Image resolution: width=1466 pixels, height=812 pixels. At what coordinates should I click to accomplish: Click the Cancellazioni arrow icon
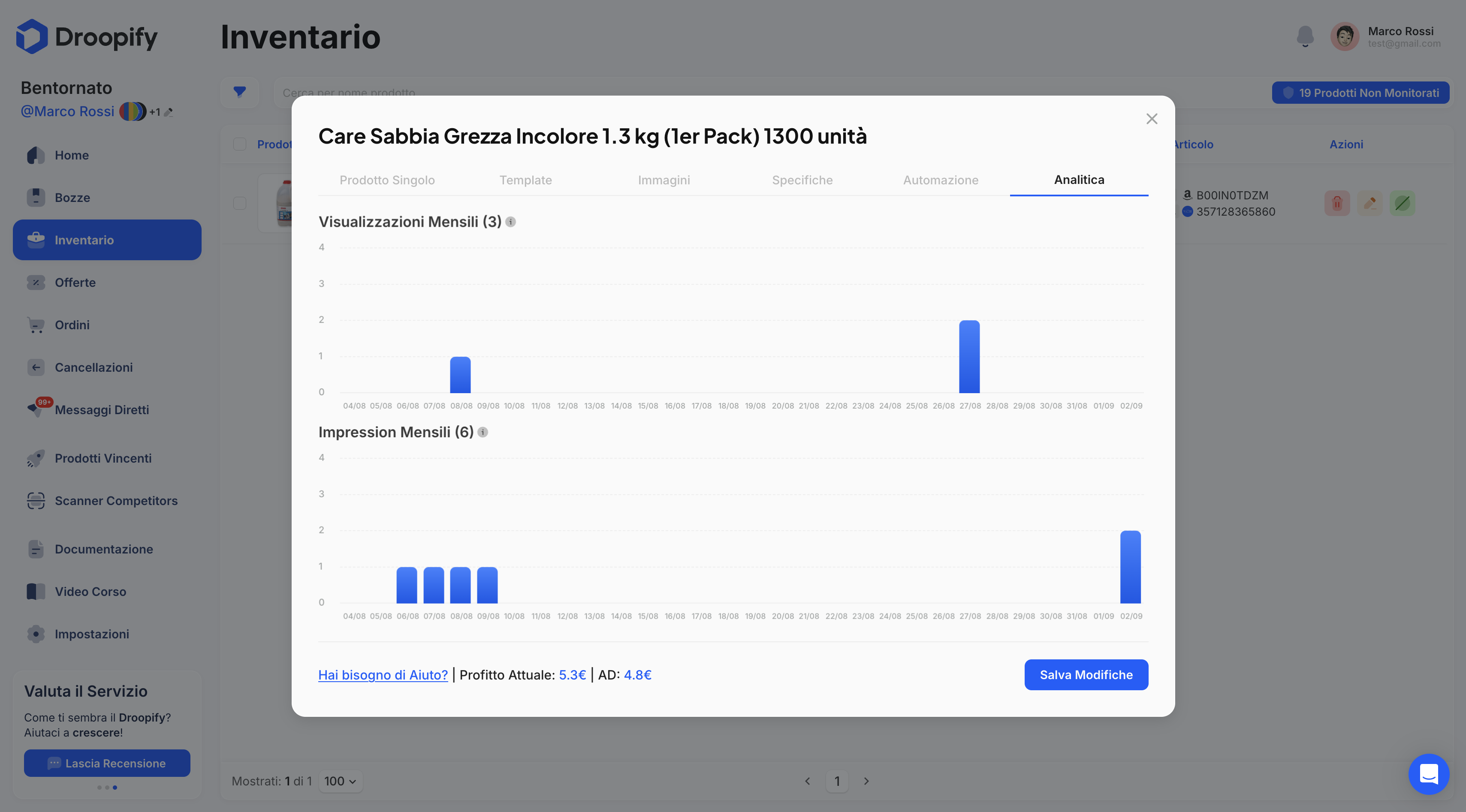[36, 367]
